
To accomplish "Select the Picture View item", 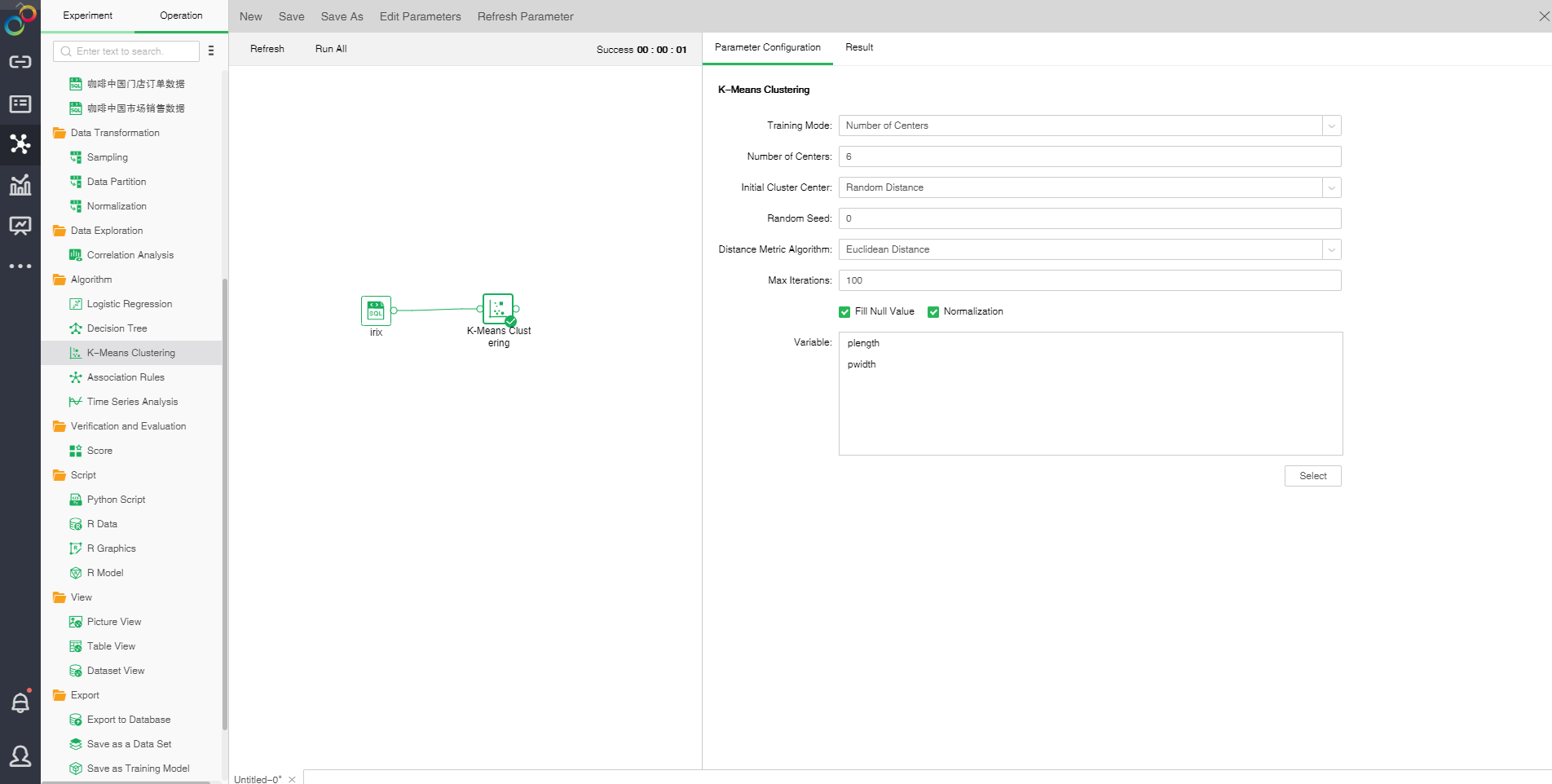I will 113,622.
